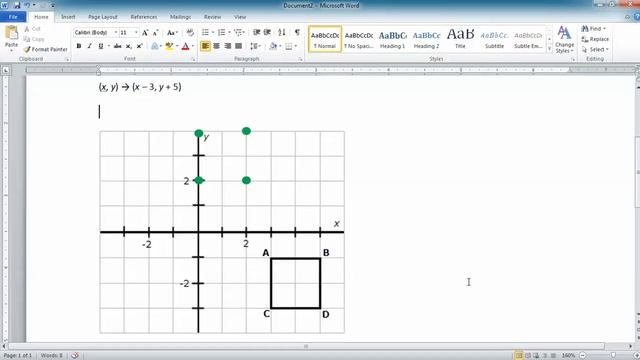Click the Save icon in quick access toolbar
The image size is (640, 360).
(x=17, y=5)
